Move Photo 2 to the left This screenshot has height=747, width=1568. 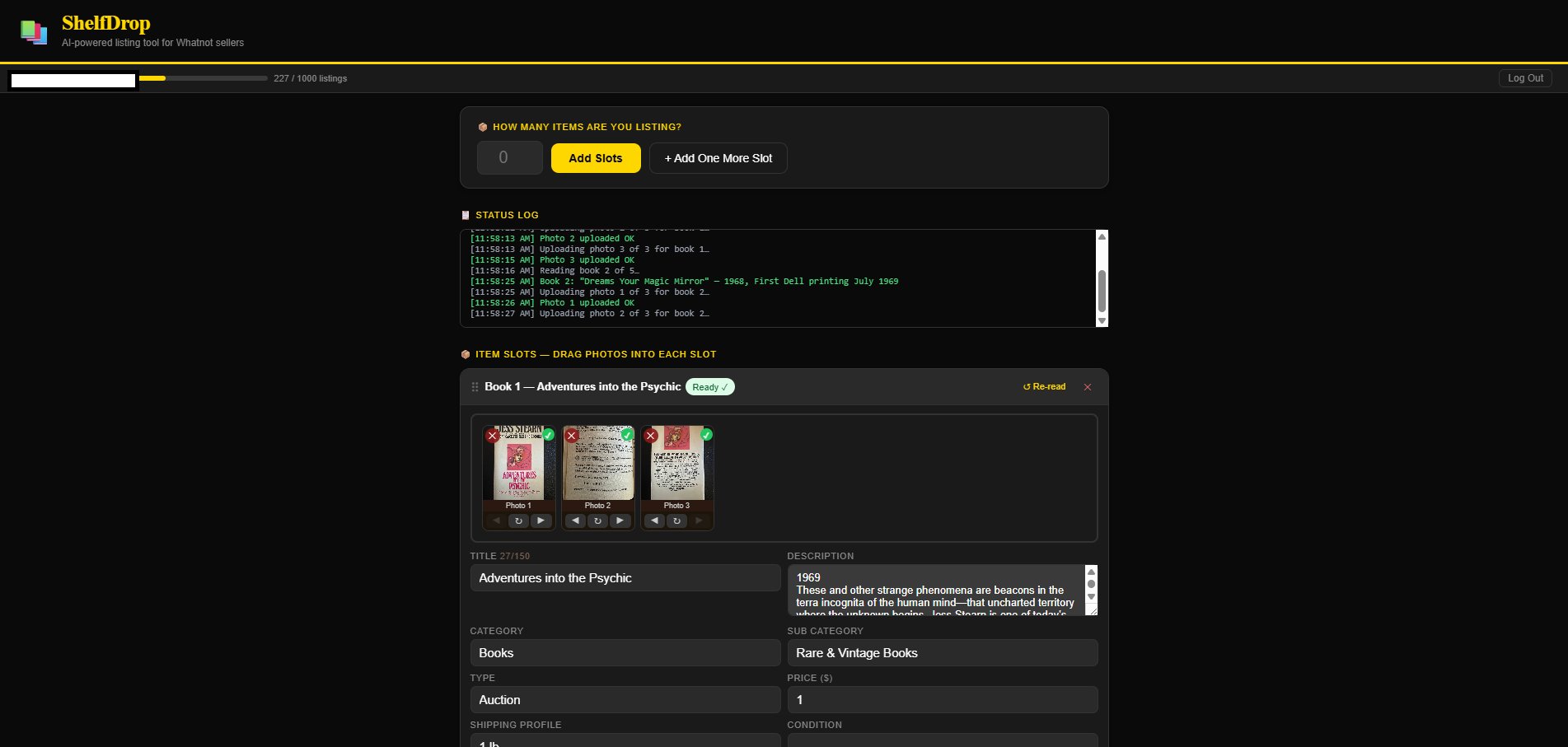click(x=575, y=521)
